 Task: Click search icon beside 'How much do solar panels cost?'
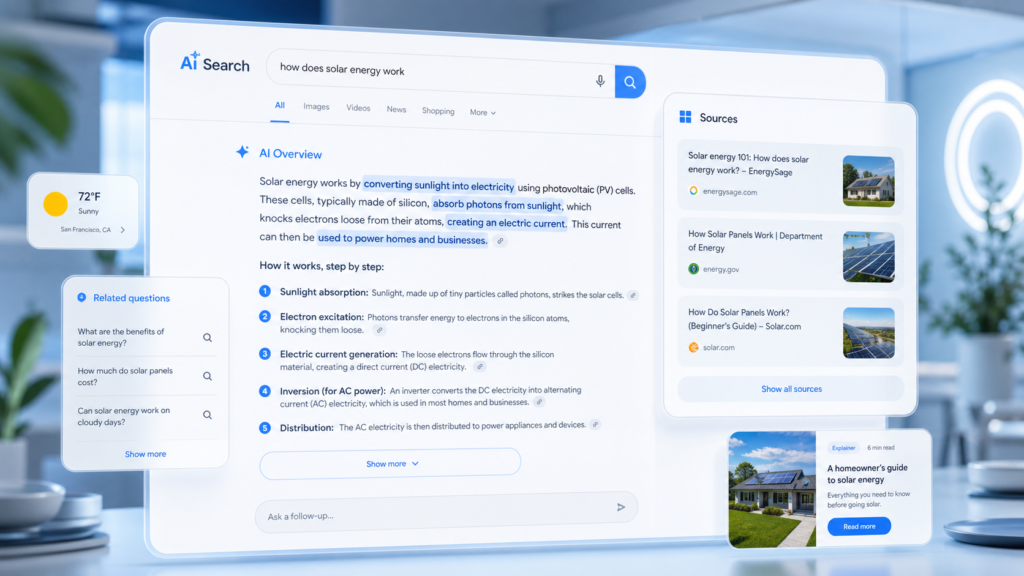[x=207, y=376]
